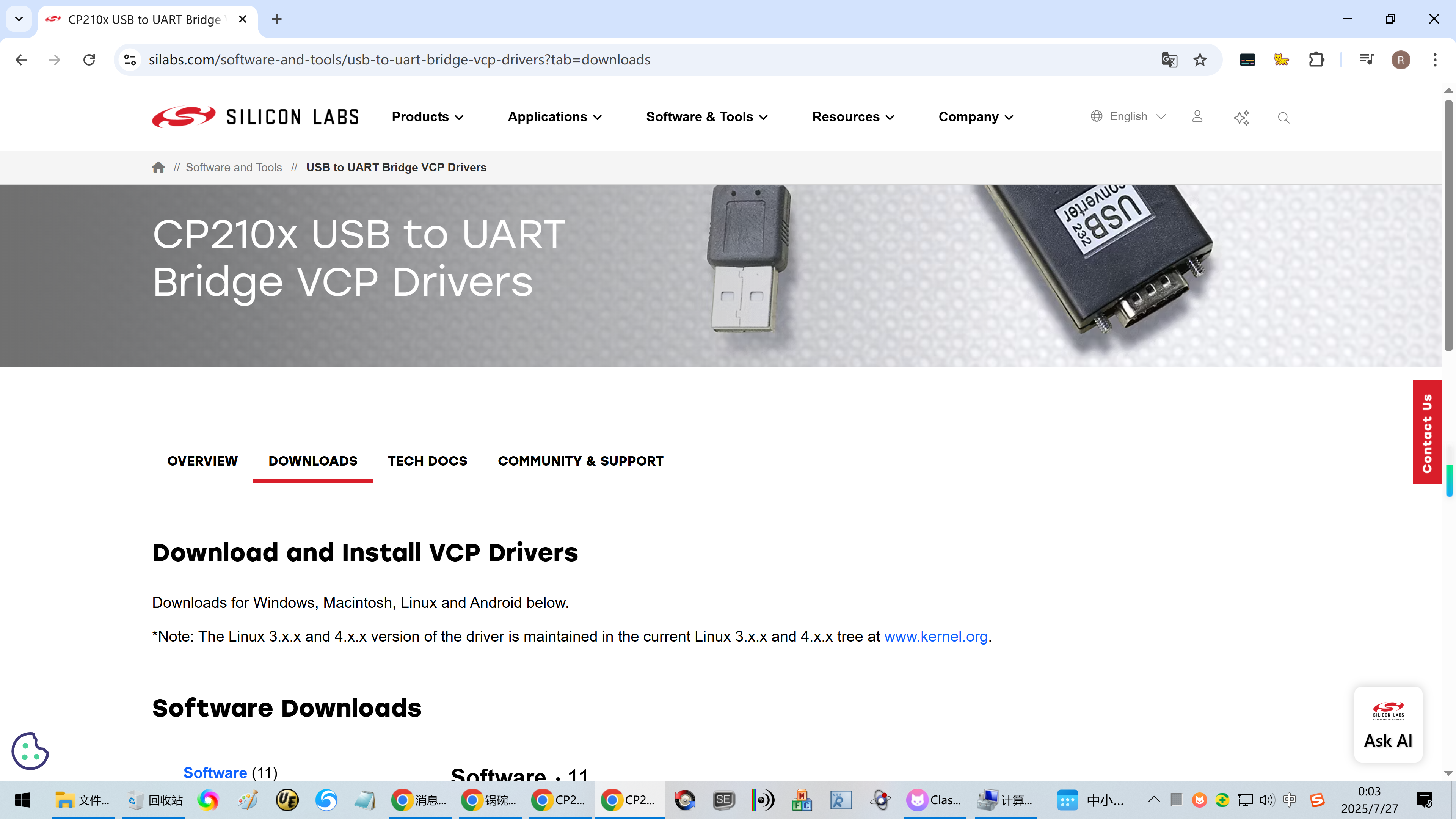The image size is (1456, 819).
Task: Expand the Company menu
Action: [x=976, y=117]
